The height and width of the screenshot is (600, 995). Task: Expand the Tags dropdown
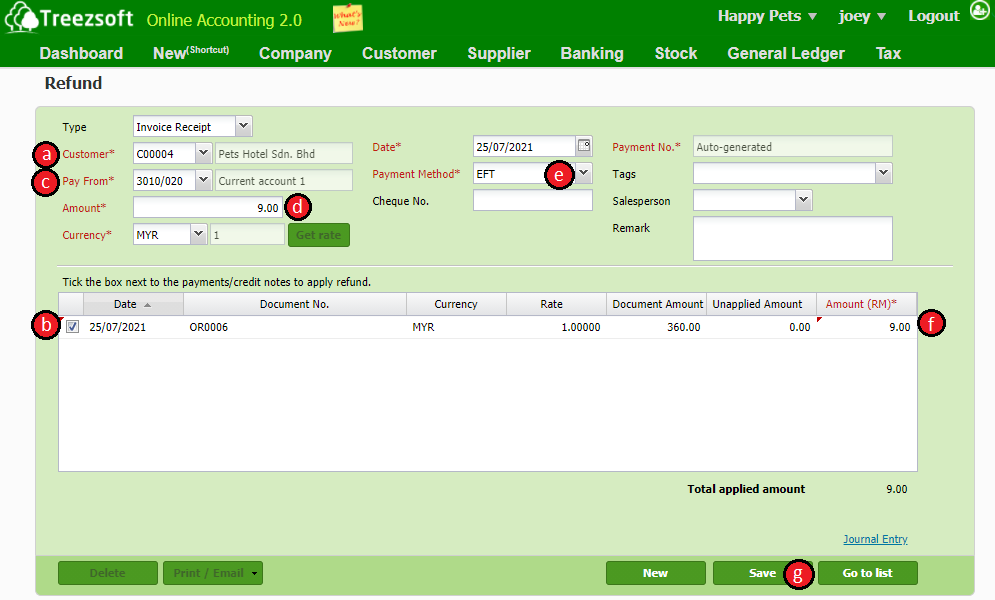pyautogui.click(x=883, y=173)
